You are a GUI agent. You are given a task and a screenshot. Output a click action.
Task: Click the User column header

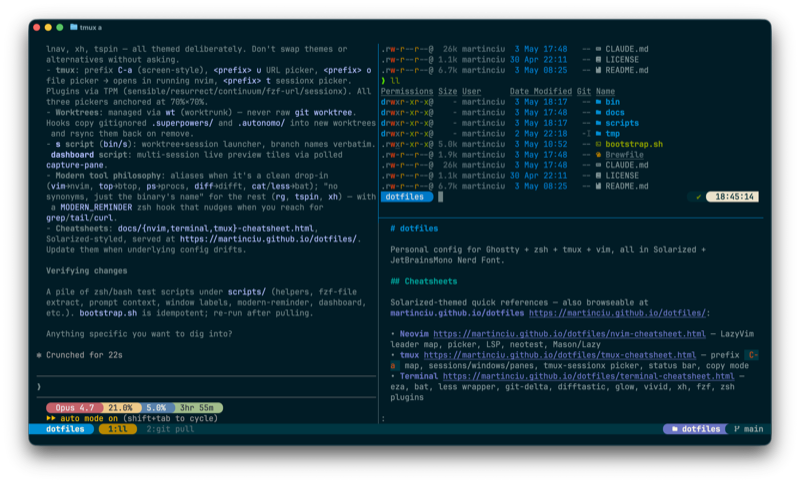tap(471, 91)
